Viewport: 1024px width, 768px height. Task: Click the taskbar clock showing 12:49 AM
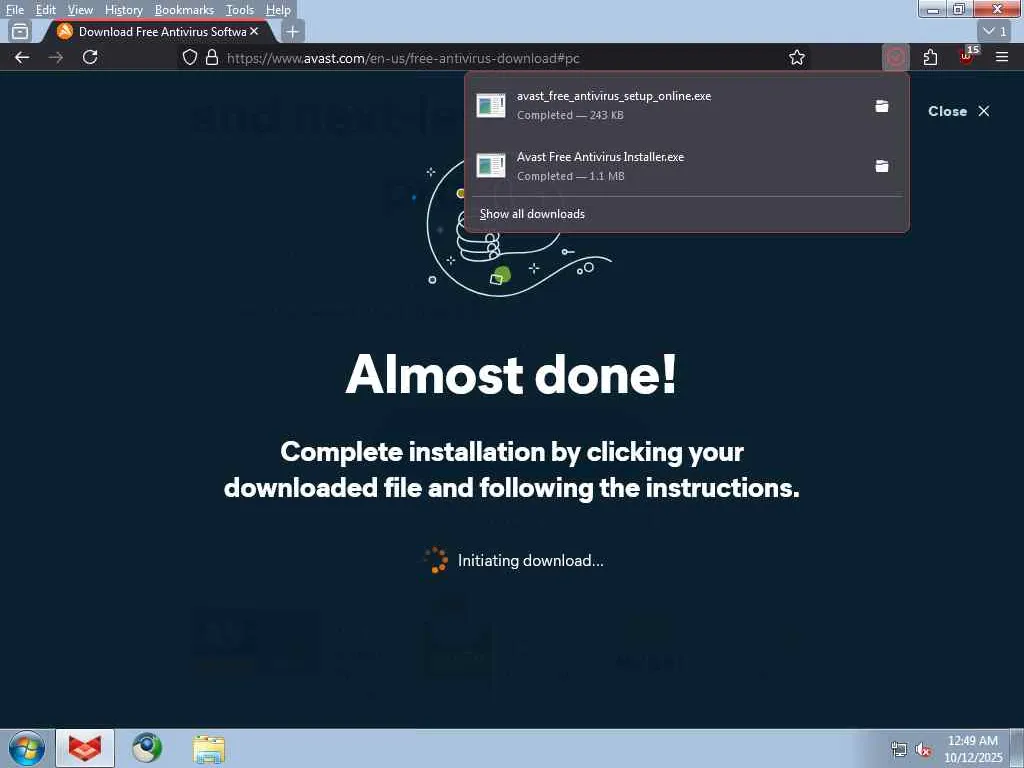coord(973,749)
